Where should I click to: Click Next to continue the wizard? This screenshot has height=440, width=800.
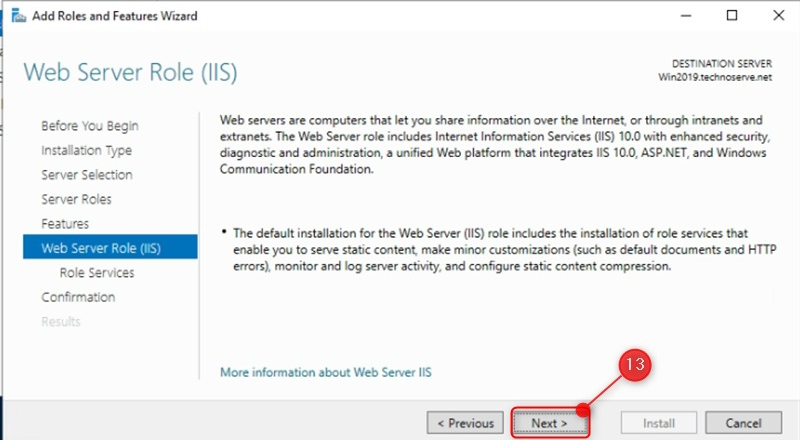coord(549,423)
